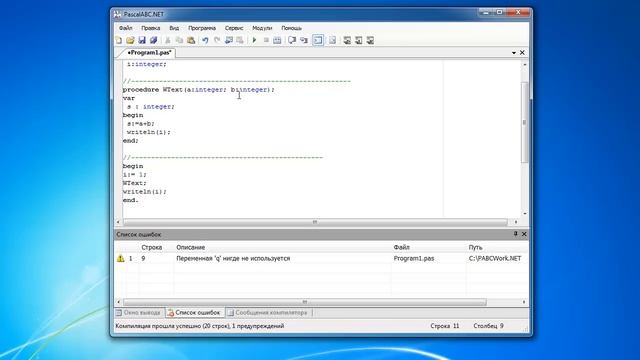Click the last toolbar icon on the right
640x360 pixels.
pos(370,40)
